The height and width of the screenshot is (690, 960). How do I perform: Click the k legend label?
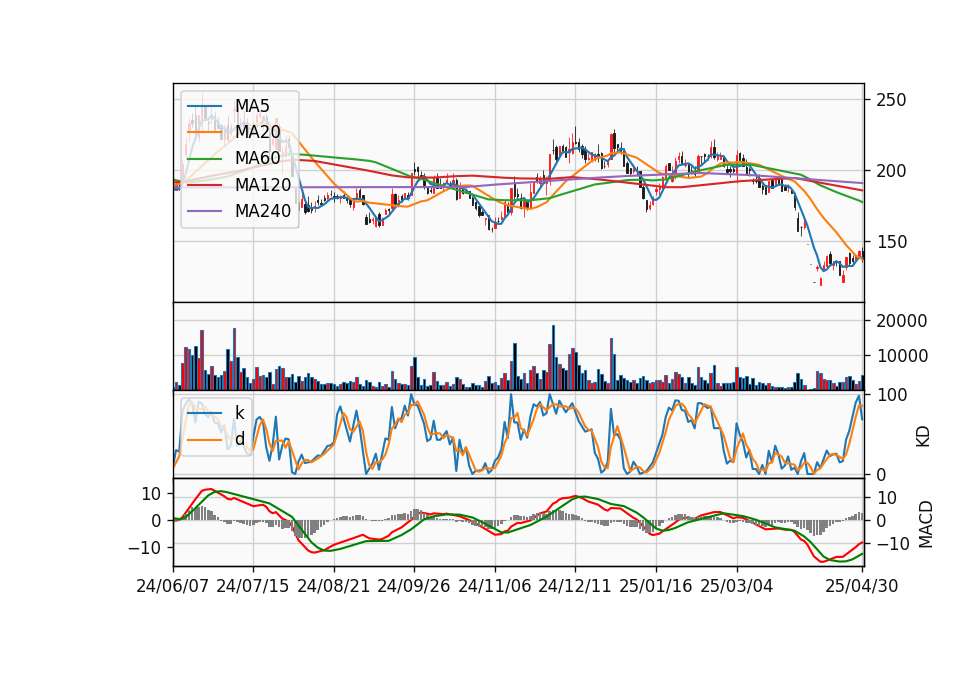(239, 413)
